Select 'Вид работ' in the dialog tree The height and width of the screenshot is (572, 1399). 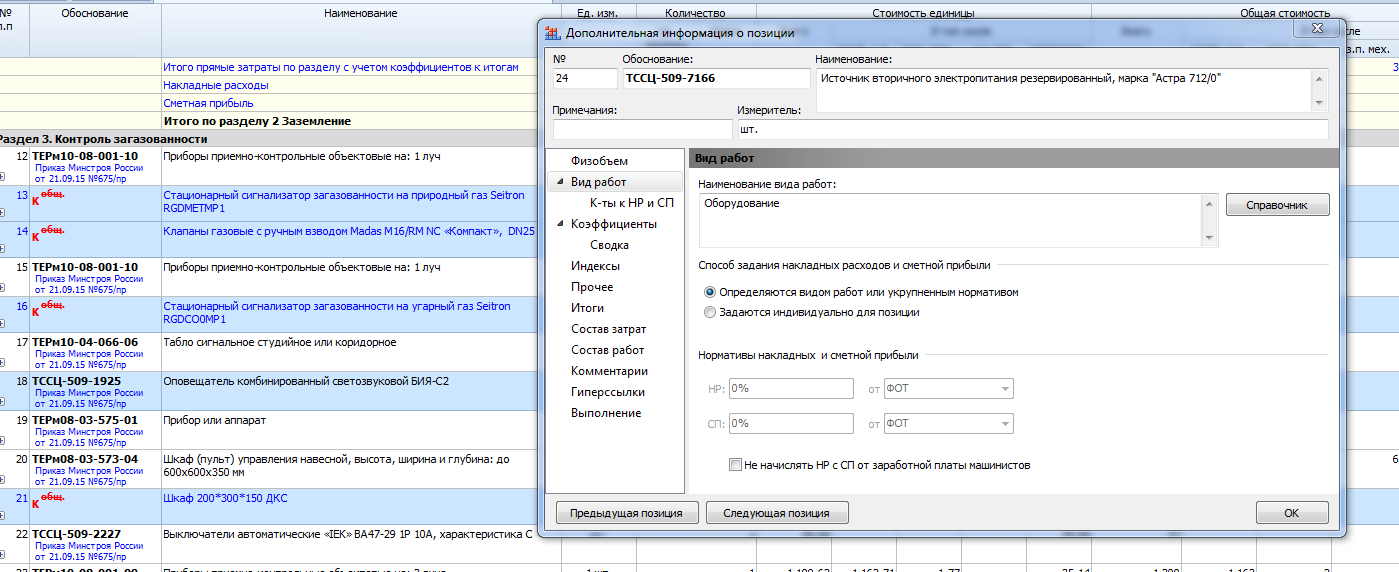click(x=598, y=182)
